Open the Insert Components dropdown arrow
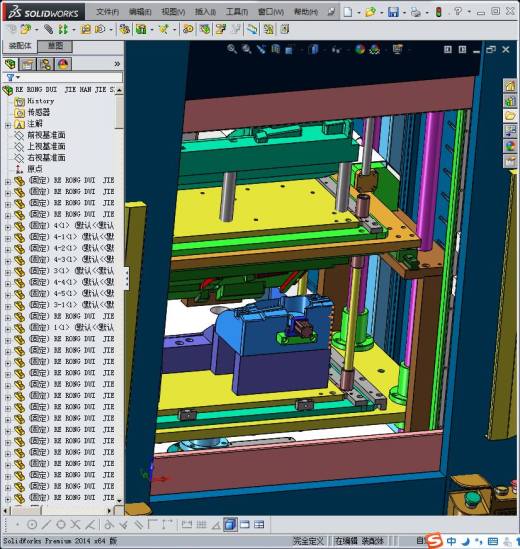520x549 pixels. tap(36, 30)
